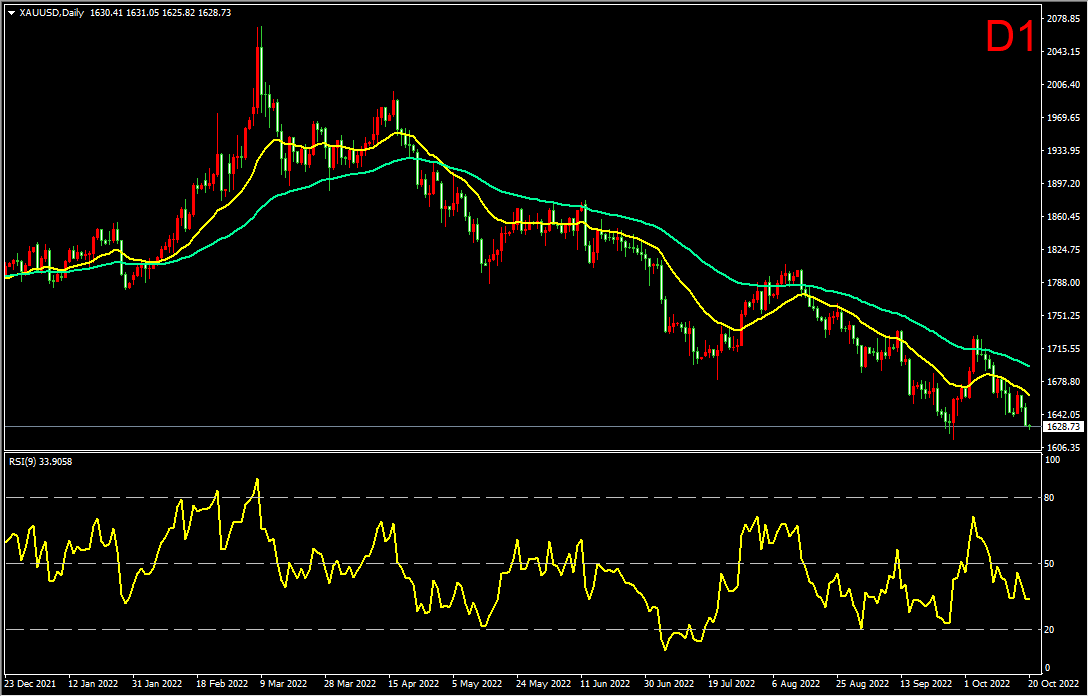Image resolution: width=1089 pixels, height=697 pixels.
Task: Click the 15 Apr 2022 date label
Action: (415, 684)
